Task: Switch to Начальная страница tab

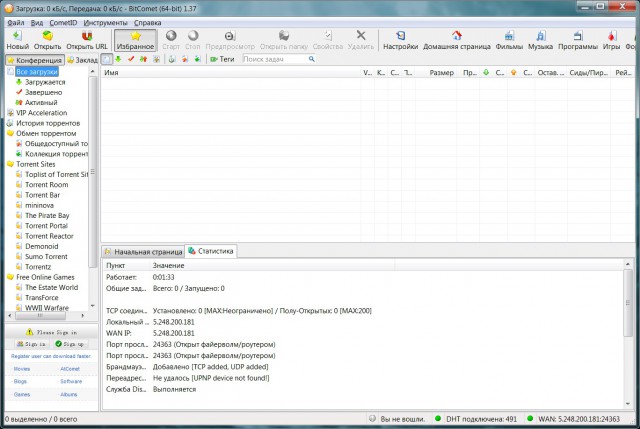Action: [x=143, y=252]
